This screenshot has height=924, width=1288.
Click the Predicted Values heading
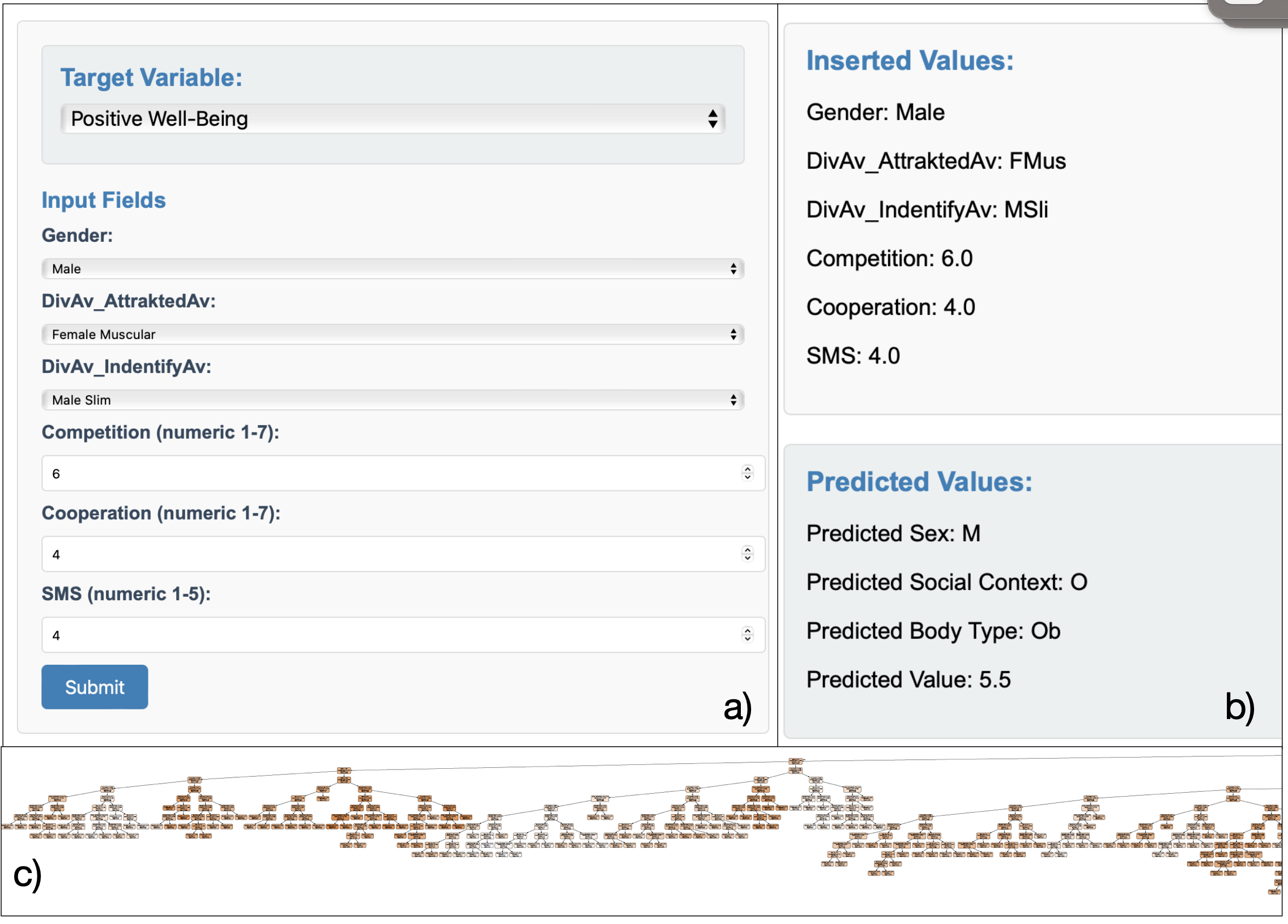coord(919,482)
